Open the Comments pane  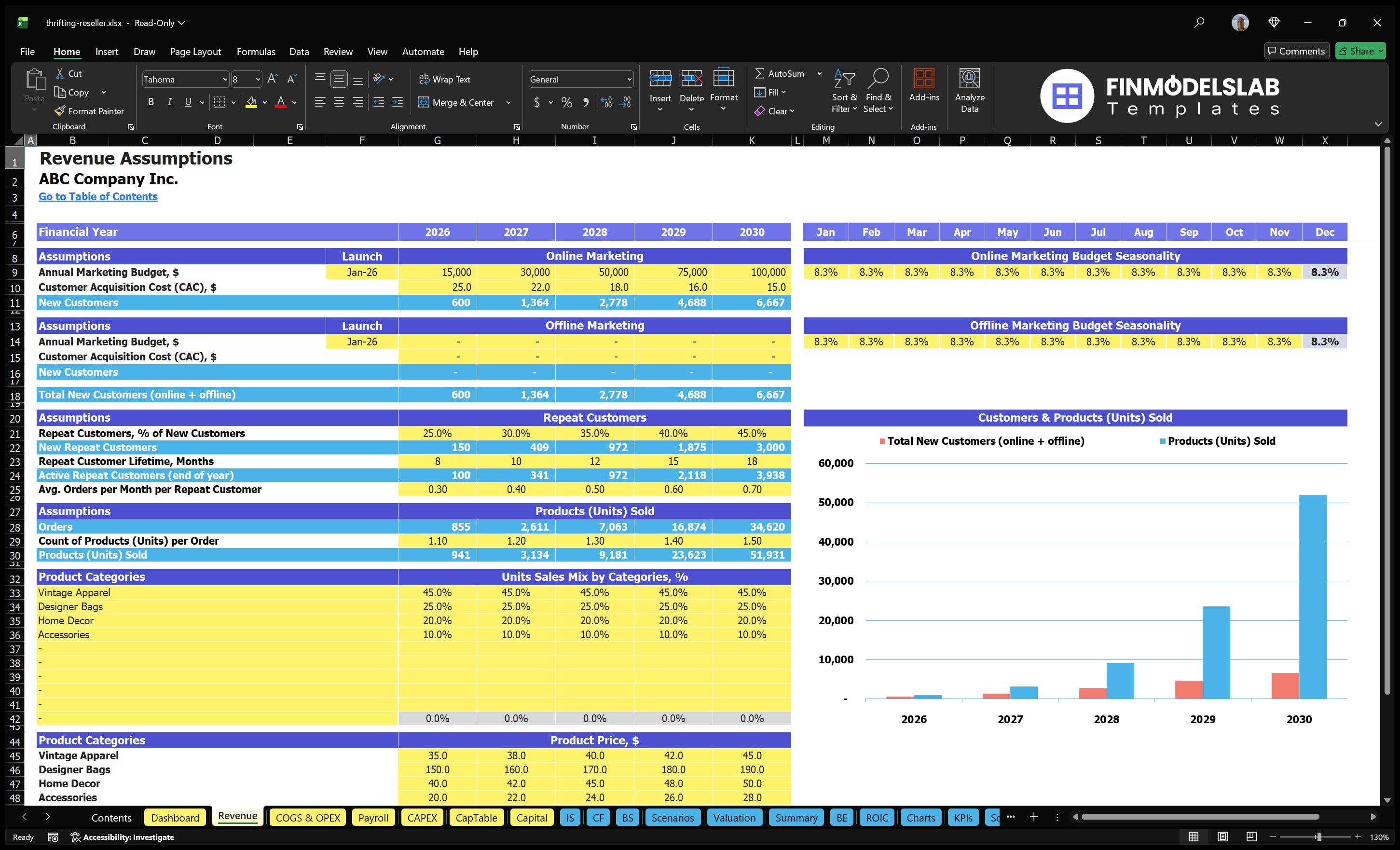(x=1297, y=51)
